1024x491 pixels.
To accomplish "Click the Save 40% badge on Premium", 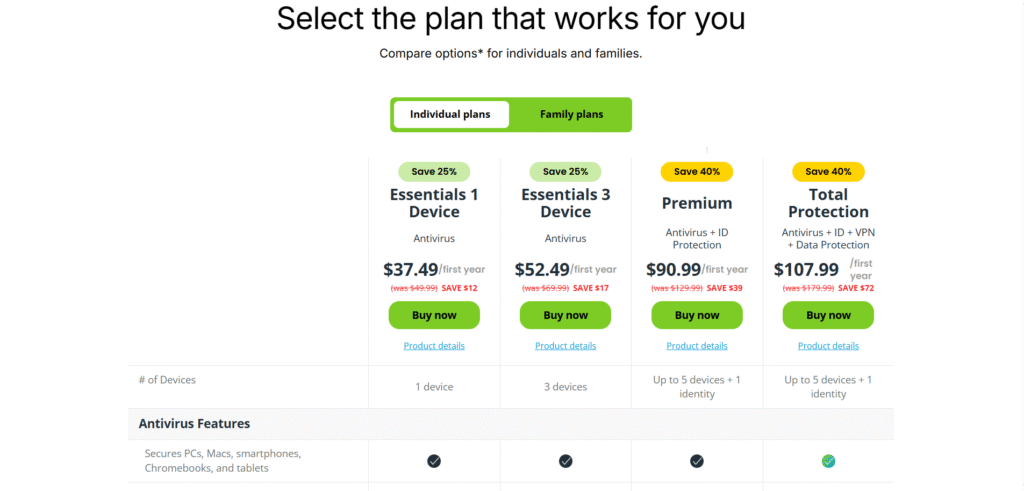I will (697, 172).
